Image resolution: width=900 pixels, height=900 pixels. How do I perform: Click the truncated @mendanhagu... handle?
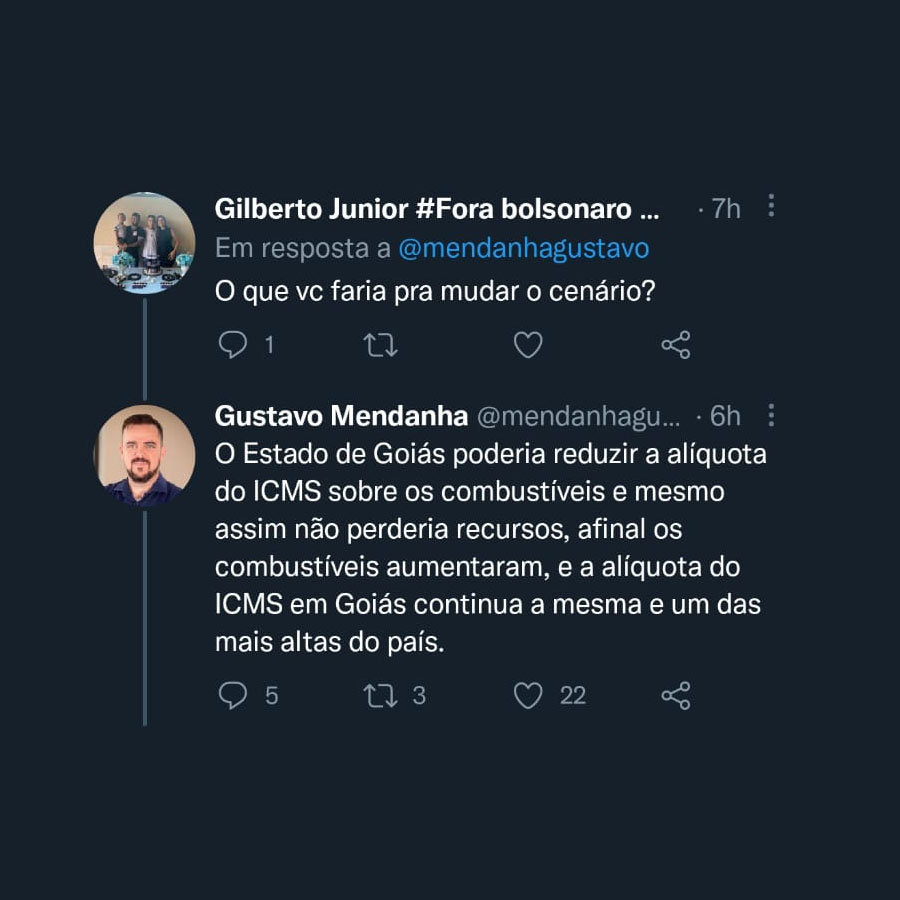tap(579, 416)
